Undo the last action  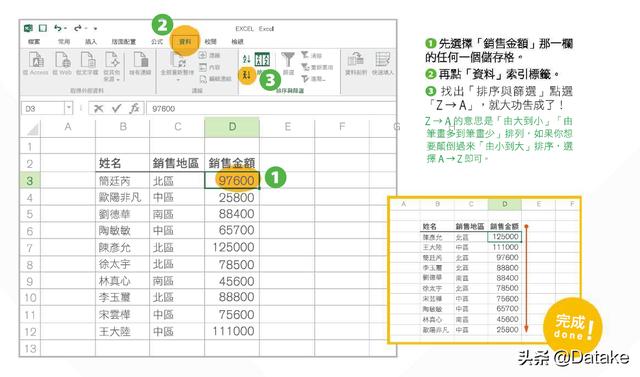coord(58,28)
